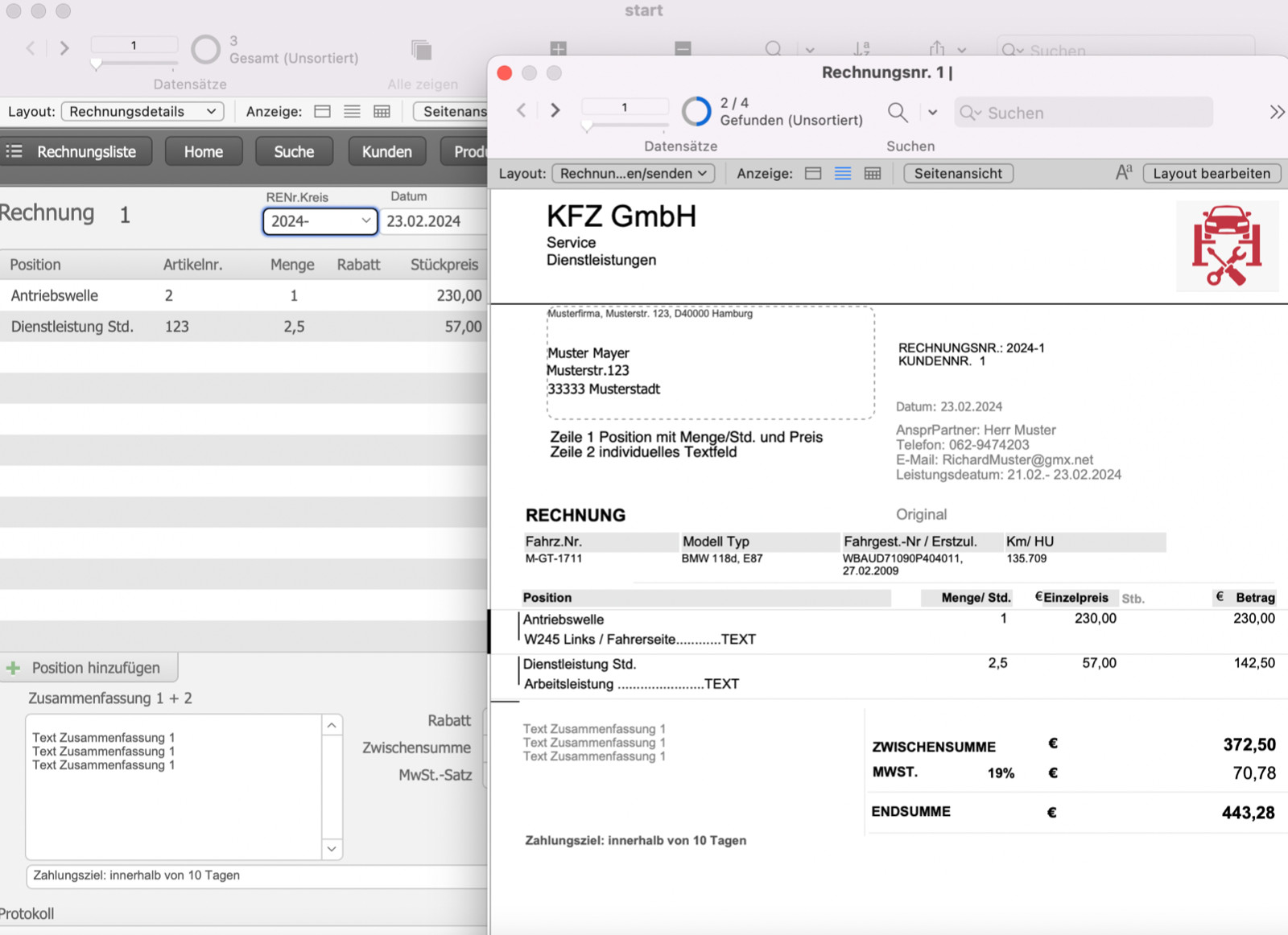The height and width of the screenshot is (935, 1288).
Task: Open search options chevron next to magnifier
Action: click(x=932, y=112)
